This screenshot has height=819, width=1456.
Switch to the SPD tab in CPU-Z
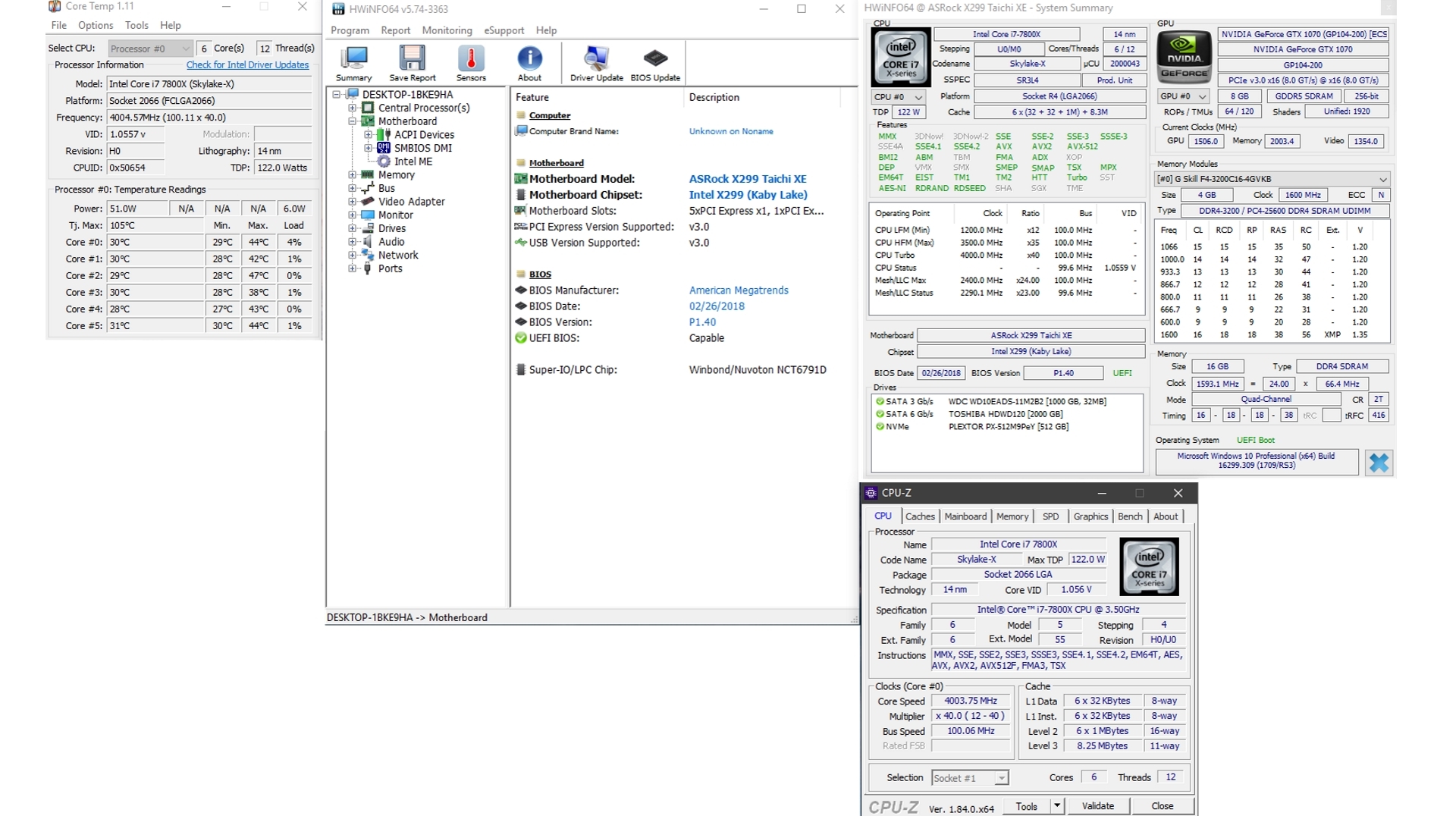[1050, 516]
